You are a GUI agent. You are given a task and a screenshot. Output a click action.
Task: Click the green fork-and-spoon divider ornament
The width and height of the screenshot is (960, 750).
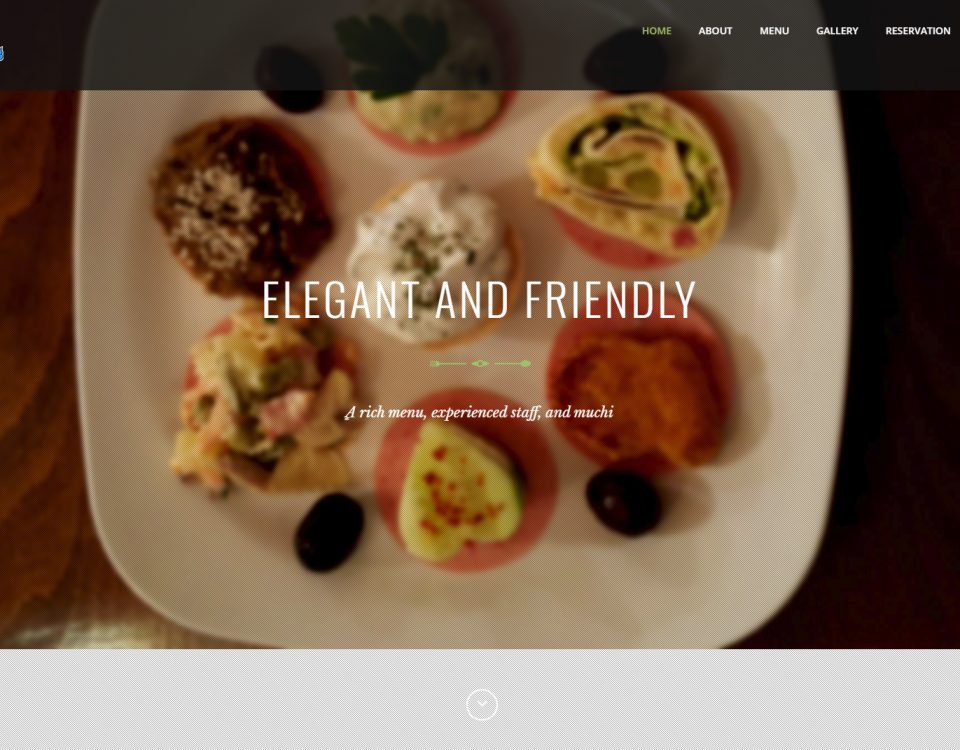[x=480, y=364]
